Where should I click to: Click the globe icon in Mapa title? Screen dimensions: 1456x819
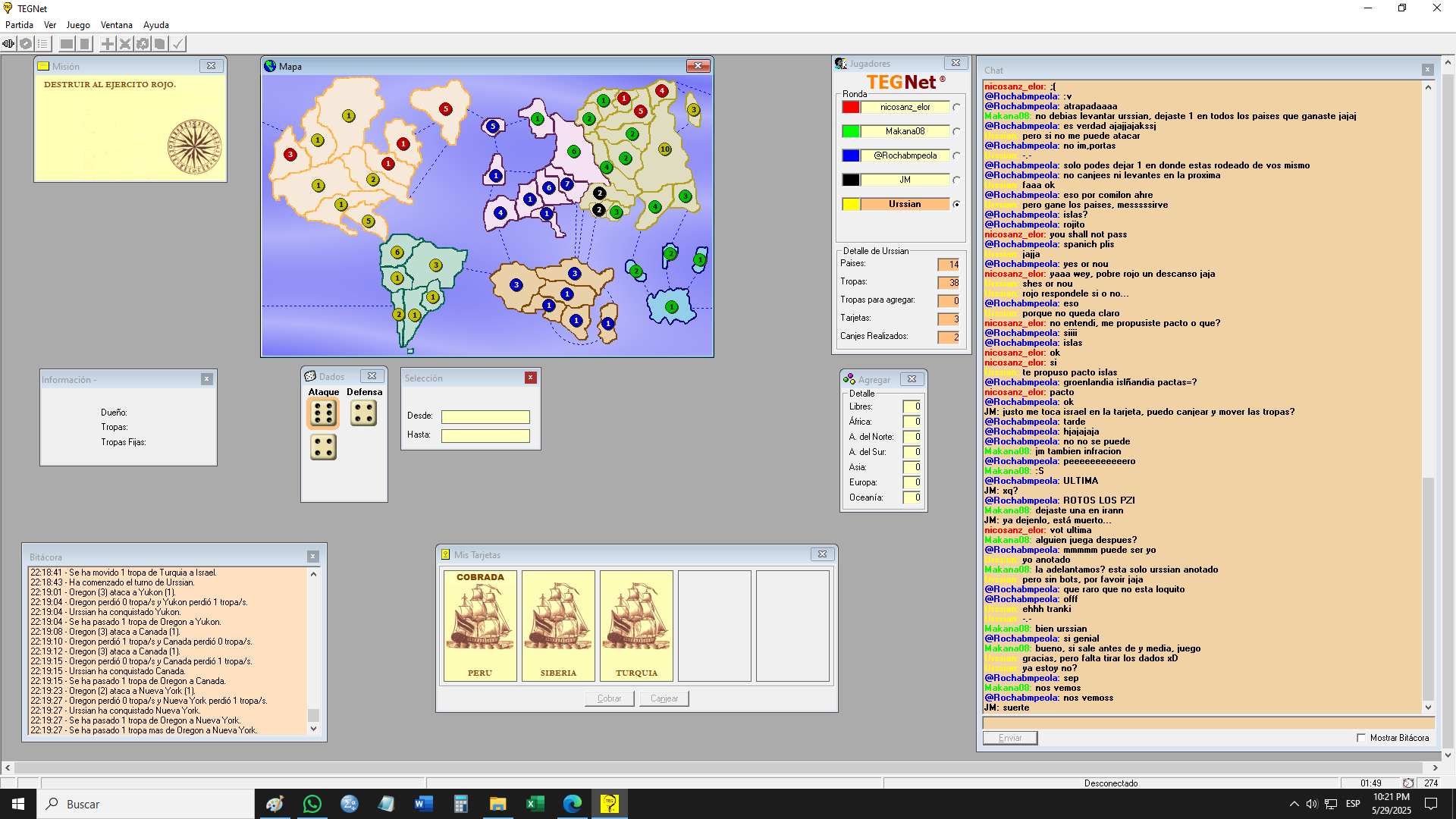(x=270, y=66)
